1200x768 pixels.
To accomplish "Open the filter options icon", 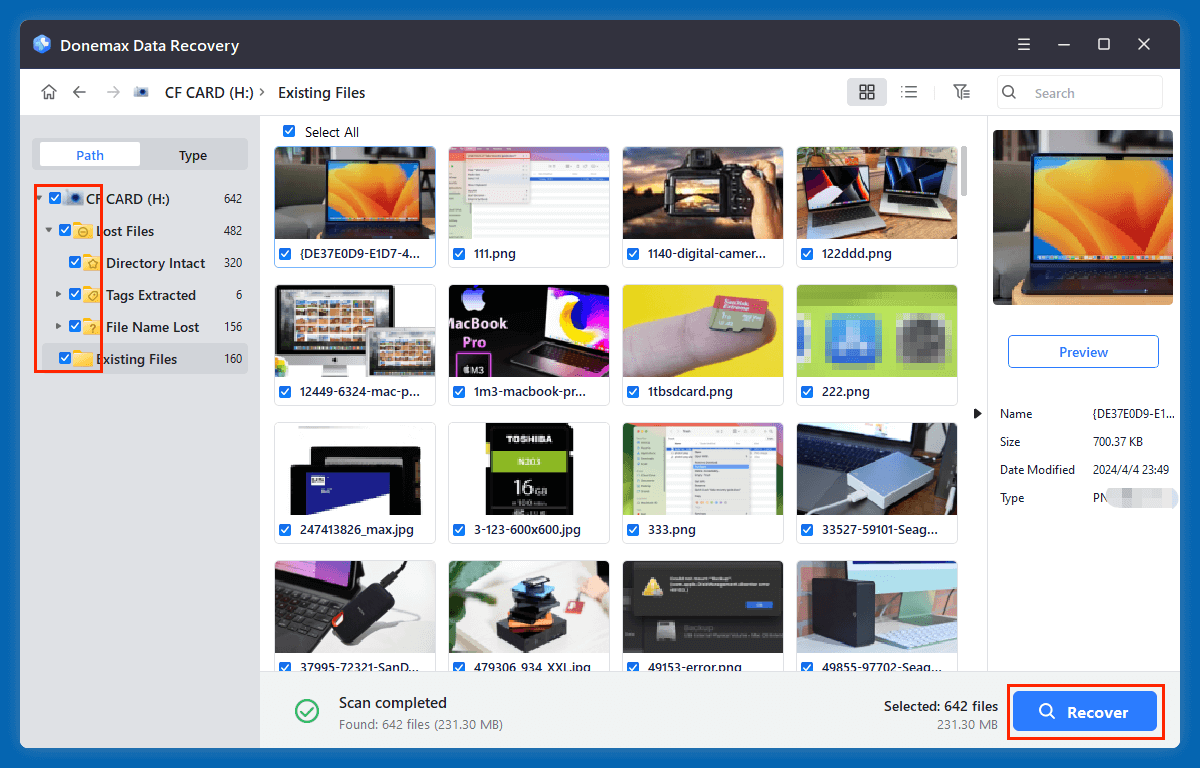I will (961, 92).
